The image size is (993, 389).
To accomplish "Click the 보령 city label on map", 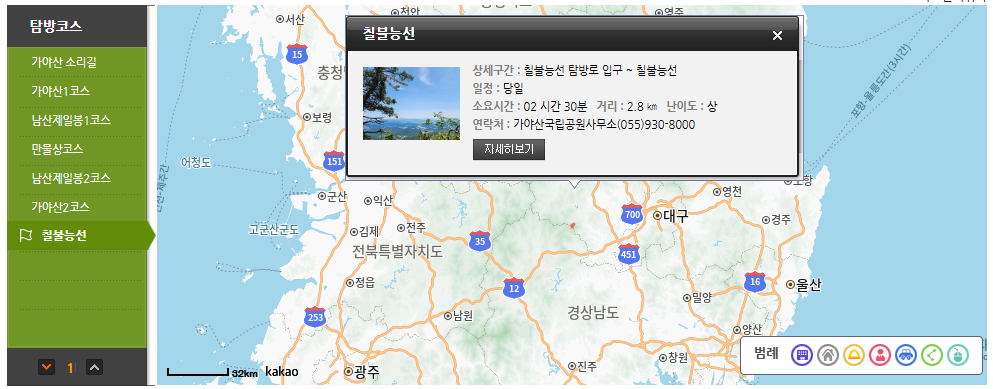I will 322,117.
